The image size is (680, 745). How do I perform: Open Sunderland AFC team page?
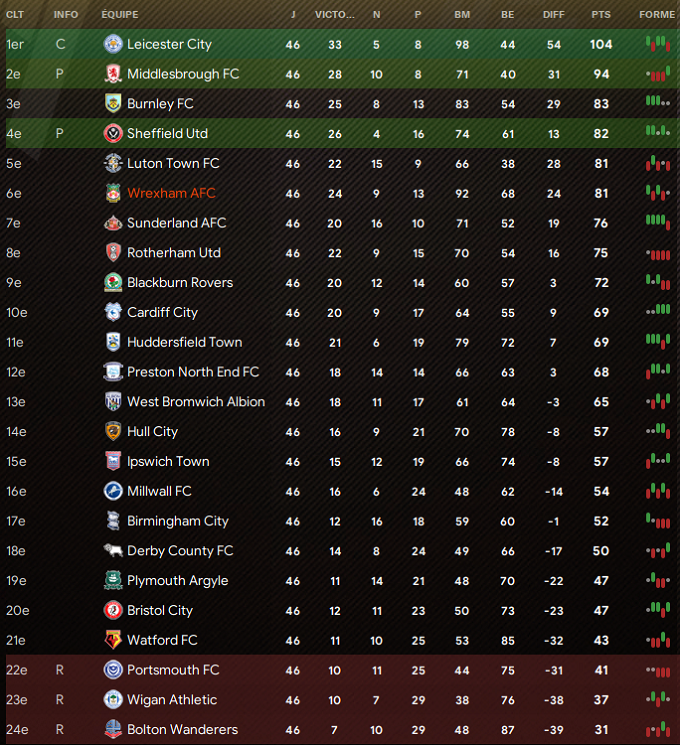[177, 223]
